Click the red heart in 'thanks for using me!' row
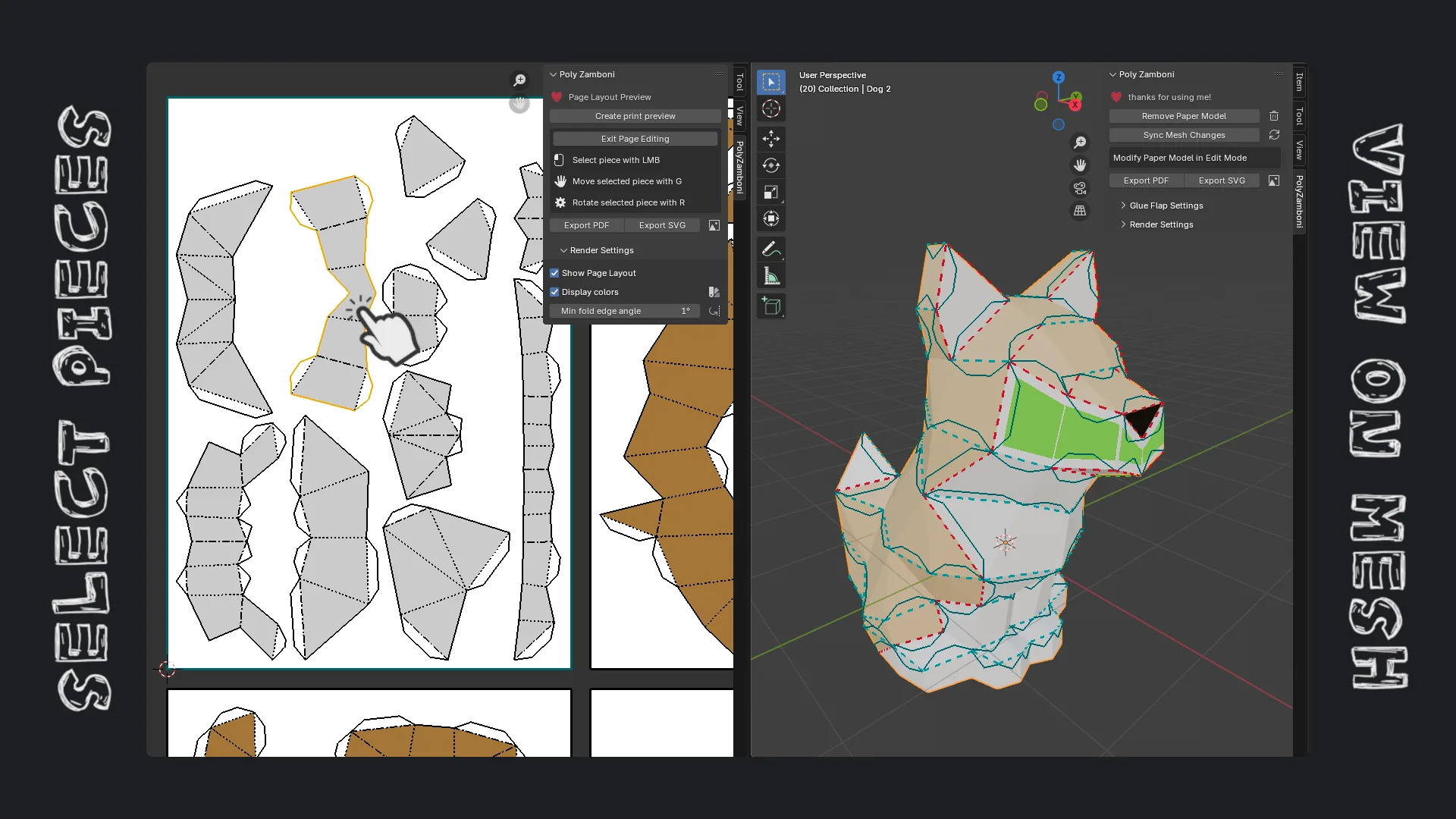This screenshot has height=819, width=1456. coord(1116,97)
